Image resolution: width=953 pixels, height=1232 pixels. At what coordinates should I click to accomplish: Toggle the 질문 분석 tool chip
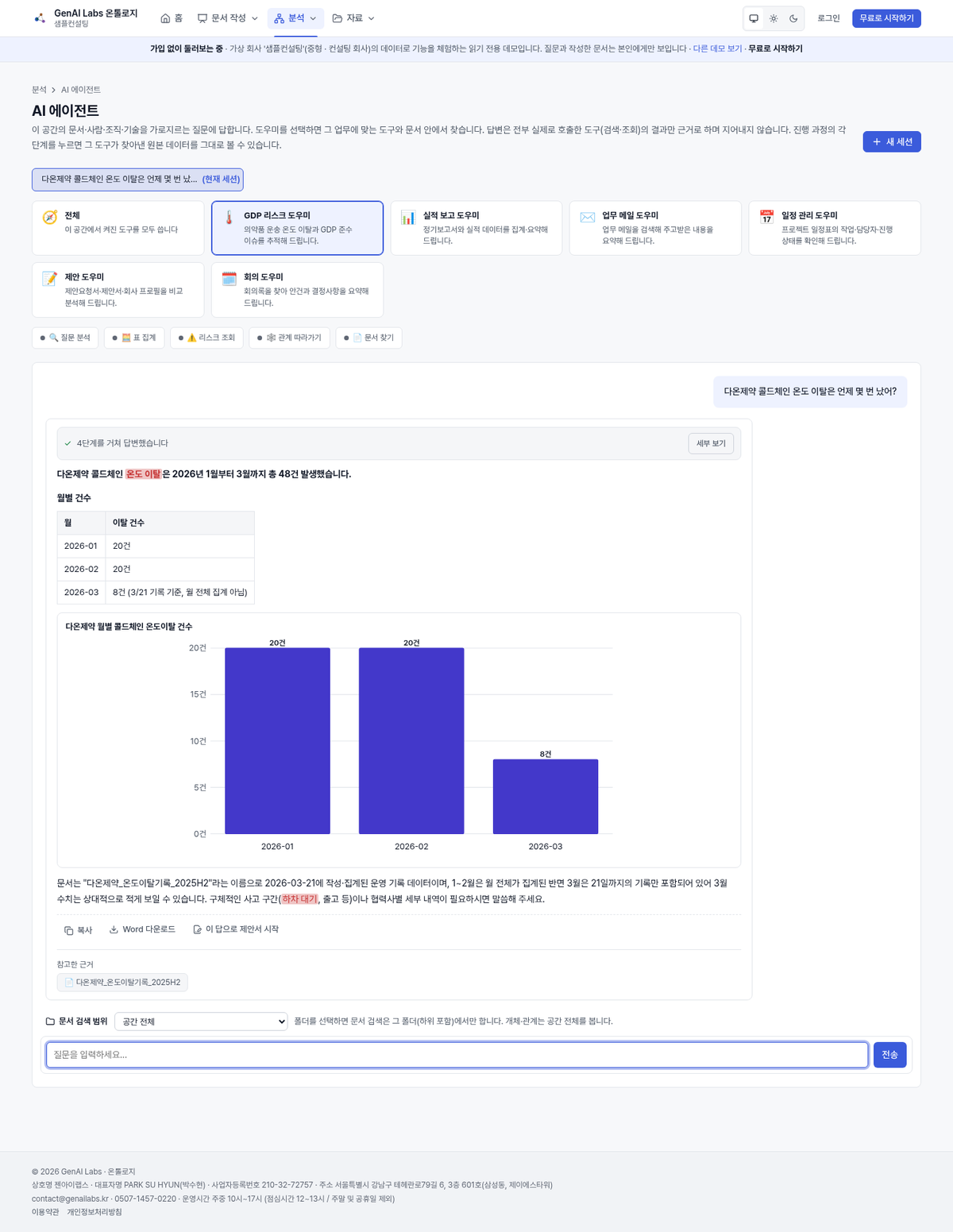[x=65, y=338]
